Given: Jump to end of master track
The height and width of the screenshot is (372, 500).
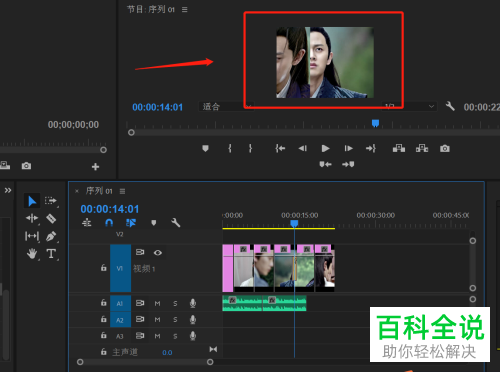Looking at the screenshot, I should pos(213,349).
